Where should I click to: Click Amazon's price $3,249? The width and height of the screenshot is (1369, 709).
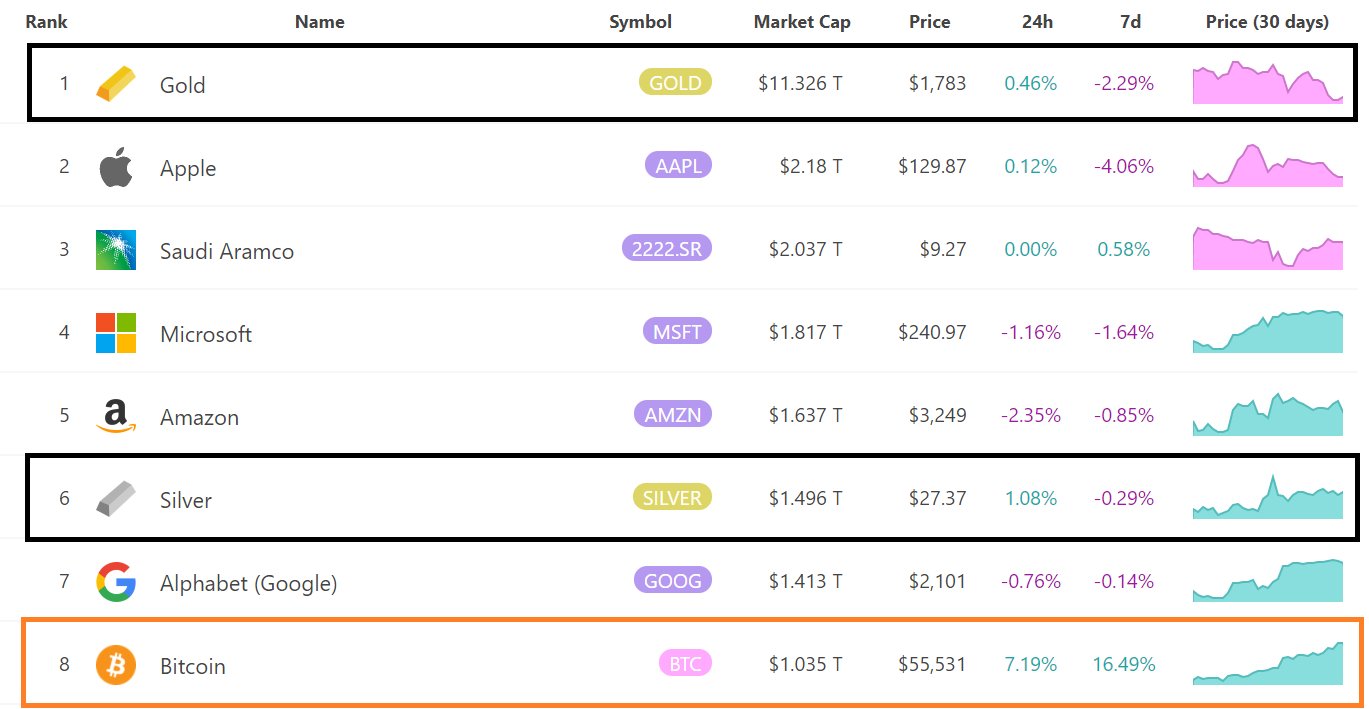(937, 415)
